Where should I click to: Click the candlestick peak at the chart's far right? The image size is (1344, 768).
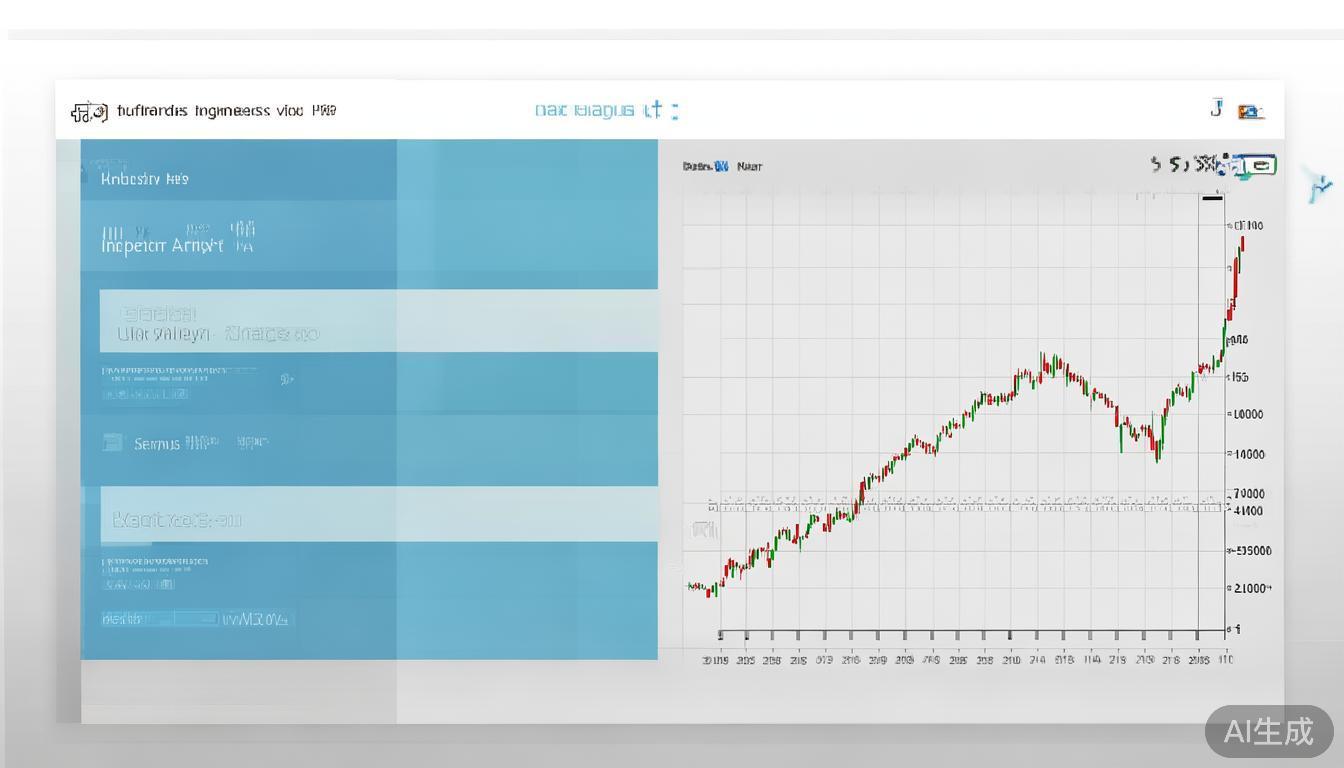(1241, 243)
